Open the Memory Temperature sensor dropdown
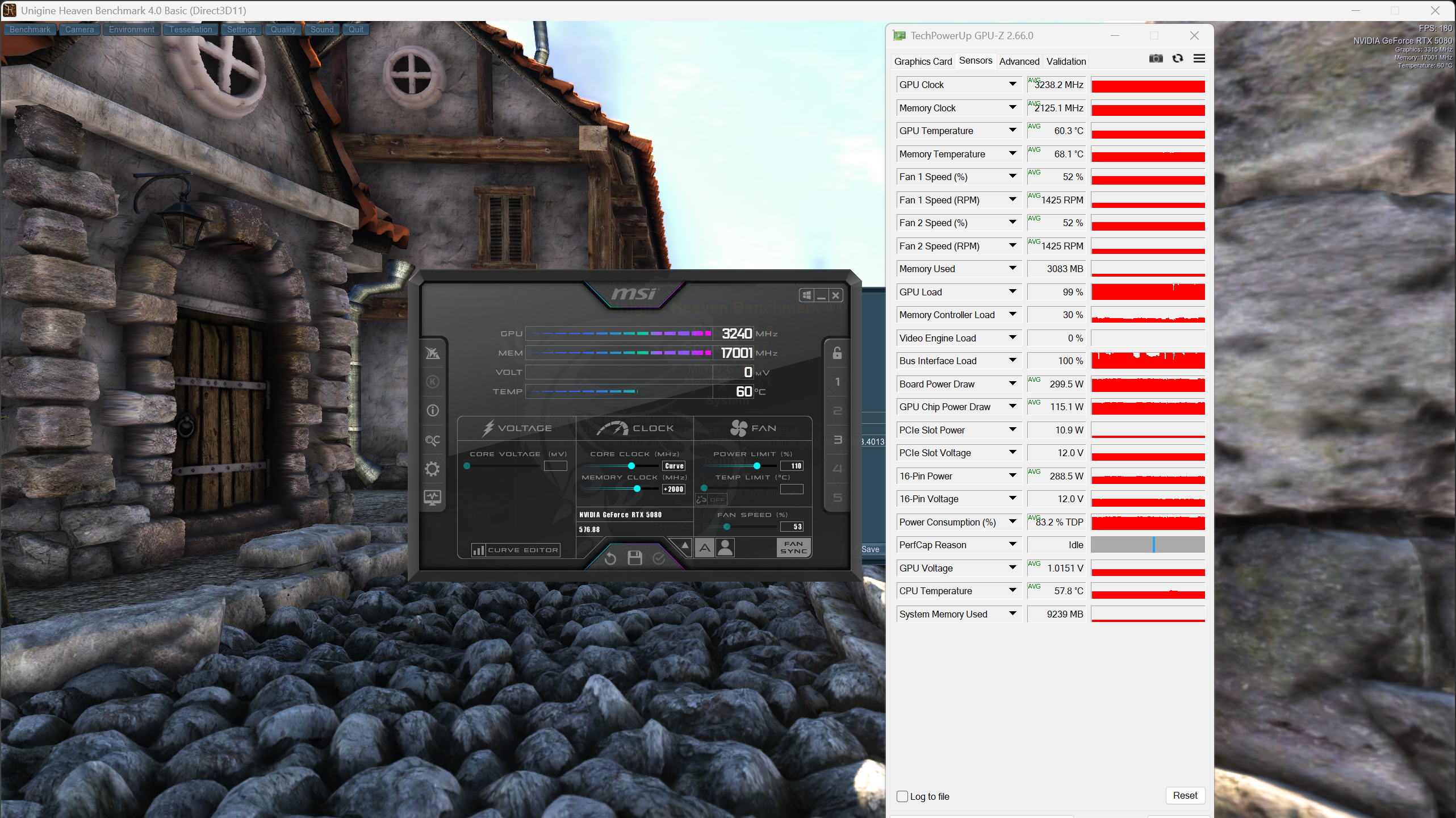Viewport: 1456px width, 818px height. point(1012,154)
